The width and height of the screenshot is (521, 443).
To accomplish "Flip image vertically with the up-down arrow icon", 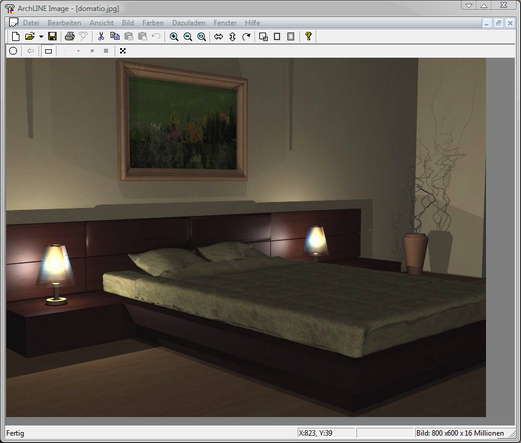I will pyautogui.click(x=232, y=37).
